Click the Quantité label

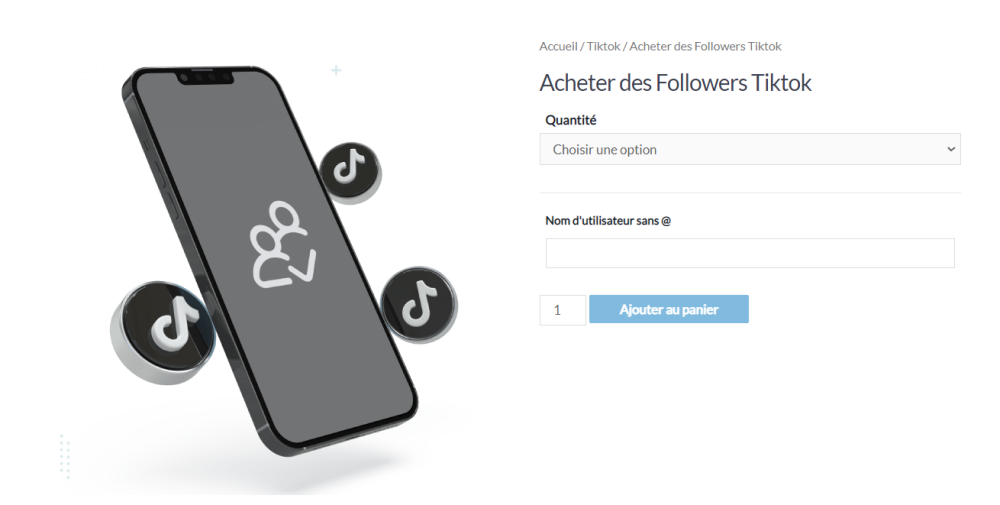[571, 120]
